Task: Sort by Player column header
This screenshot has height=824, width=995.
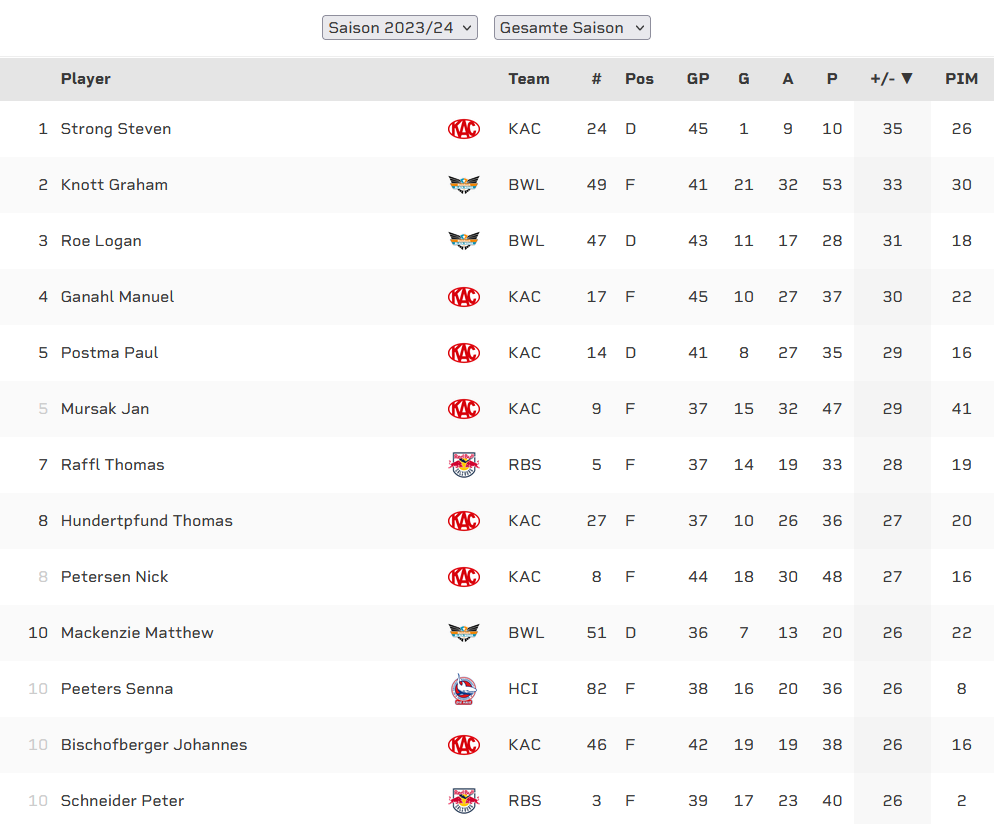Action: pos(86,79)
